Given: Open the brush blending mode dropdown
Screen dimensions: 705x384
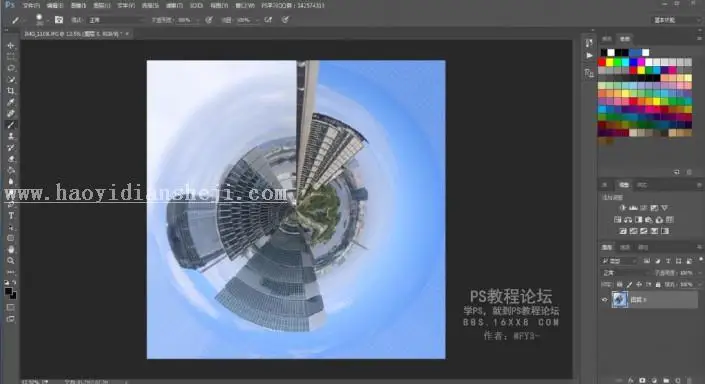Looking at the screenshot, I should 116,20.
